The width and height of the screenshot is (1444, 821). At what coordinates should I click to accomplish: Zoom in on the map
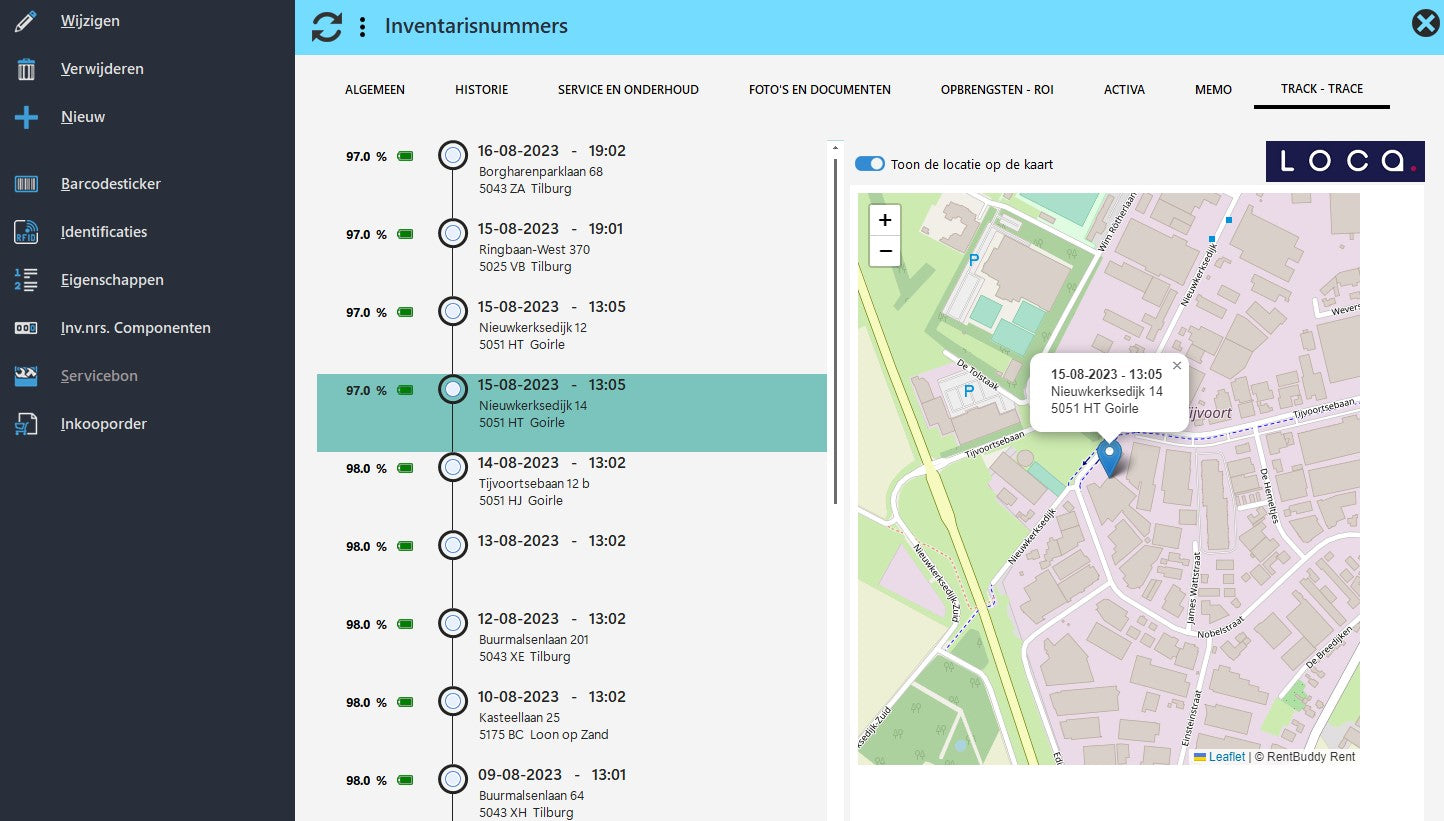[885, 220]
